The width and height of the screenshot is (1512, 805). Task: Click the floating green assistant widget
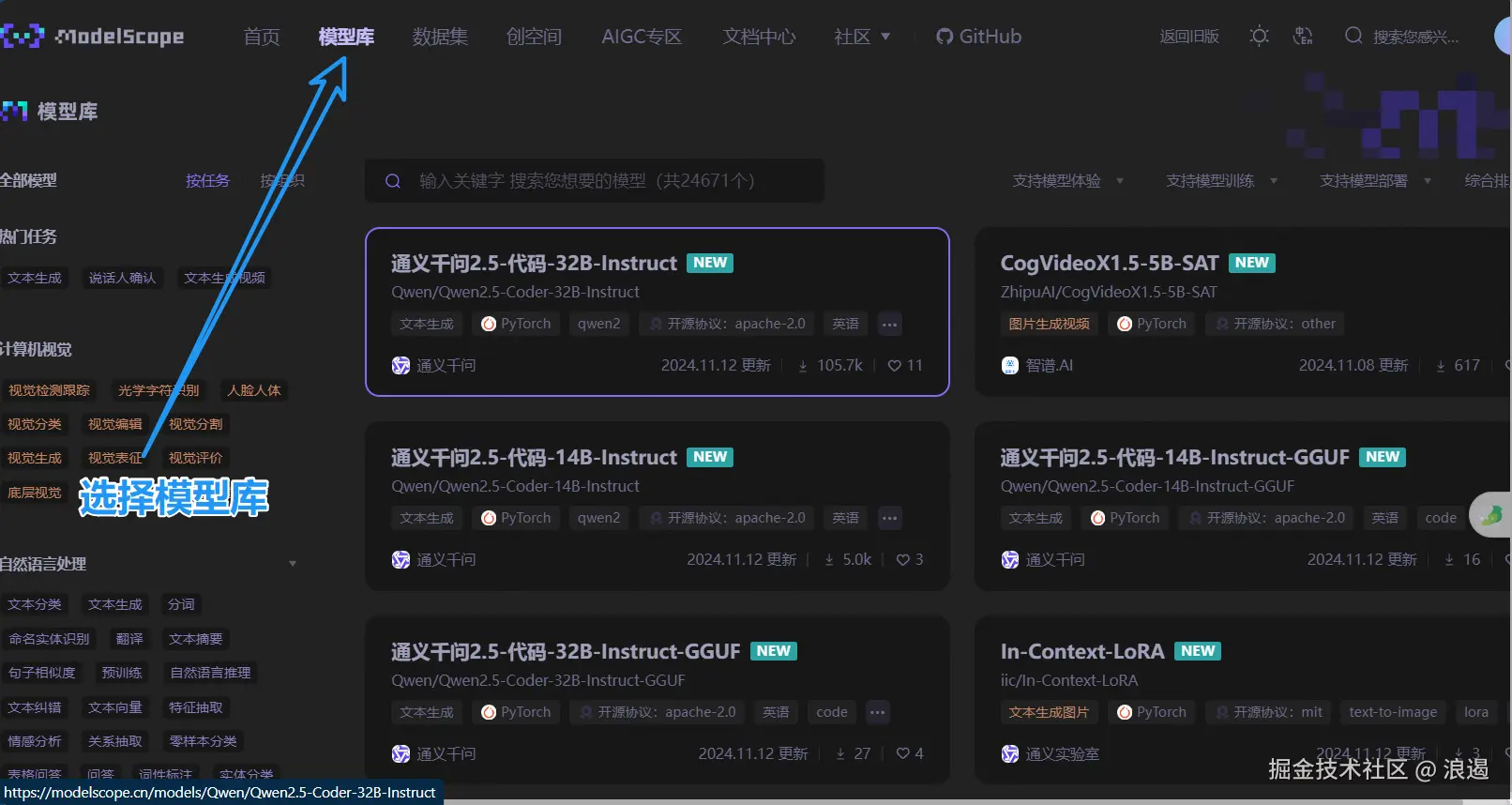coord(1491,514)
